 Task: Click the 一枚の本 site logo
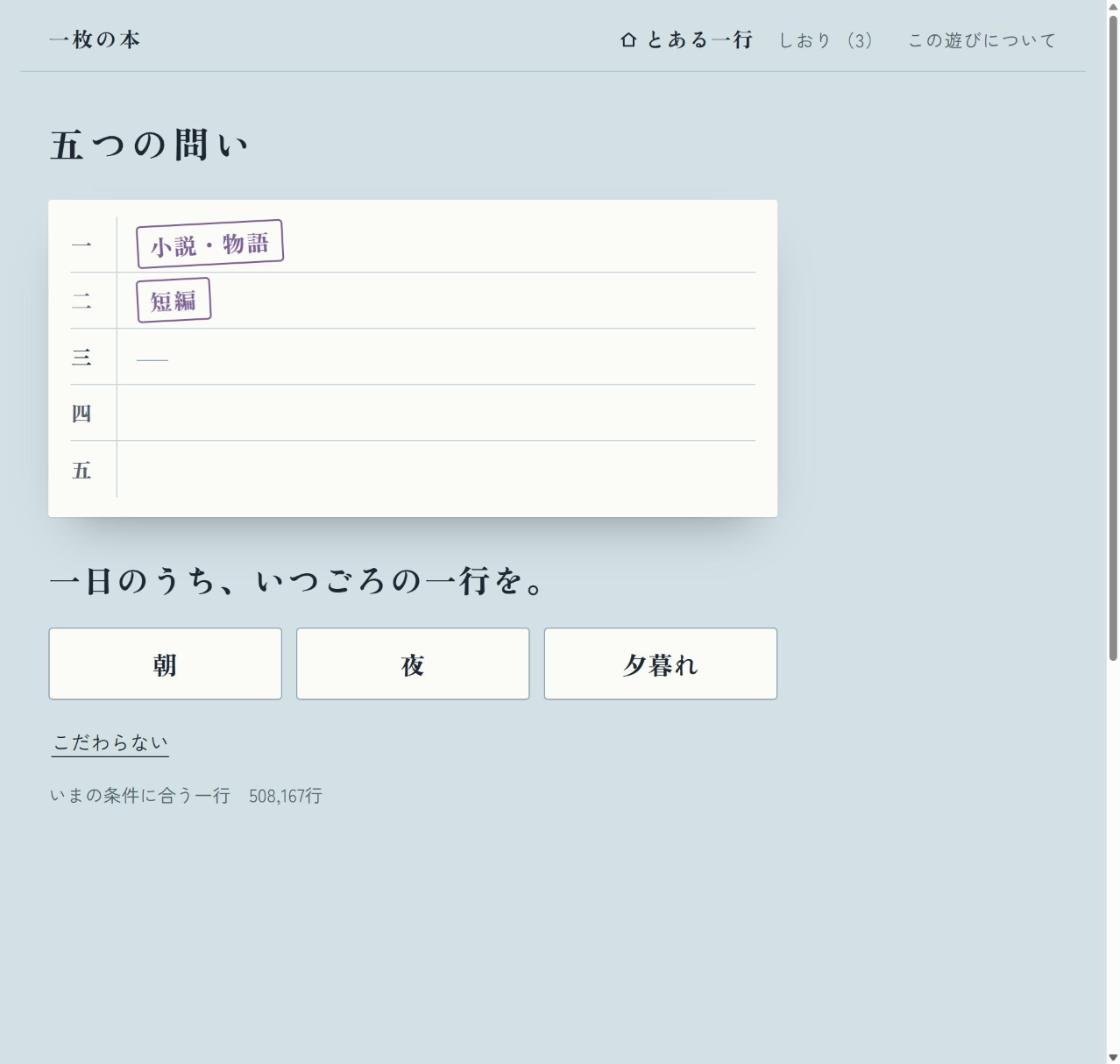point(95,39)
